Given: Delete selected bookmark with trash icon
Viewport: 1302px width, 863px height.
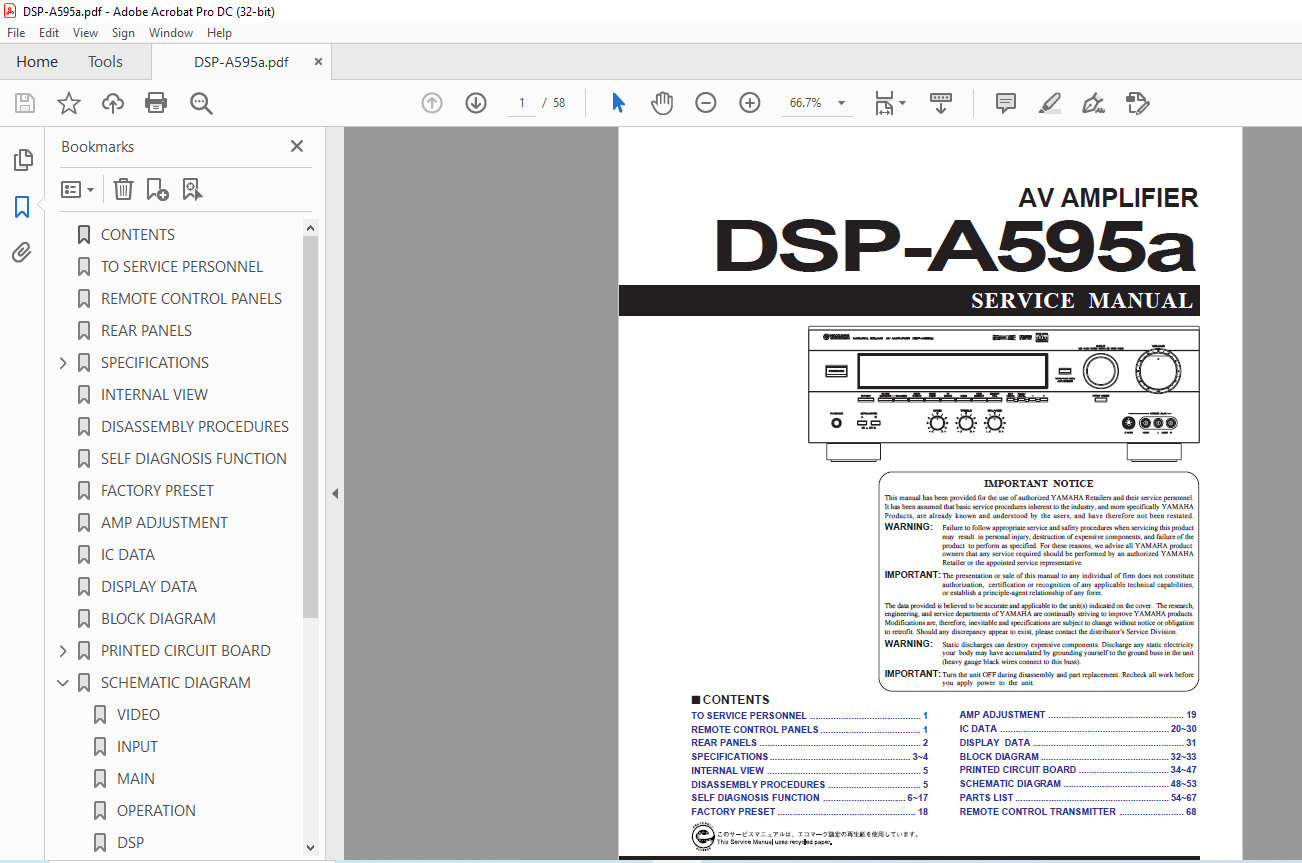Looking at the screenshot, I should click(123, 189).
